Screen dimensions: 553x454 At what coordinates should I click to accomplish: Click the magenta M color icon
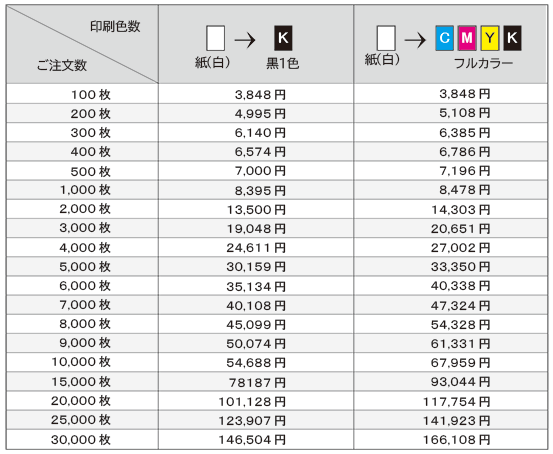pos(467,38)
